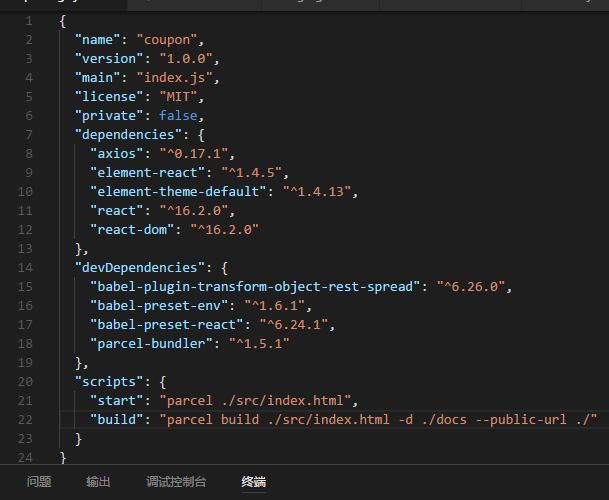Click the "main" key
The height and width of the screenshot is (500, 609).
coord(97,78)
